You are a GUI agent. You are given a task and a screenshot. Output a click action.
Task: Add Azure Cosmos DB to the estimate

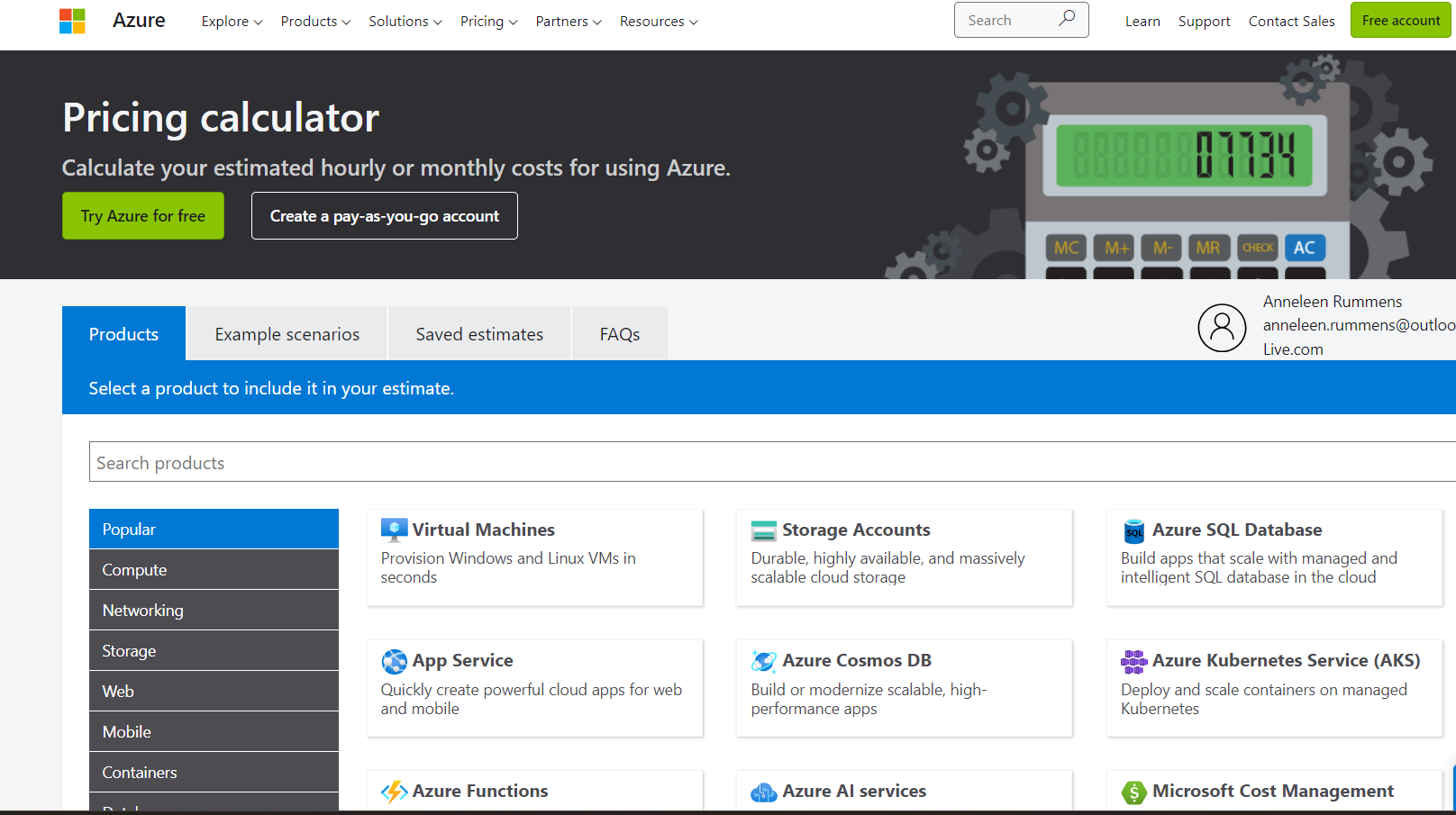[x=905, y=688]
